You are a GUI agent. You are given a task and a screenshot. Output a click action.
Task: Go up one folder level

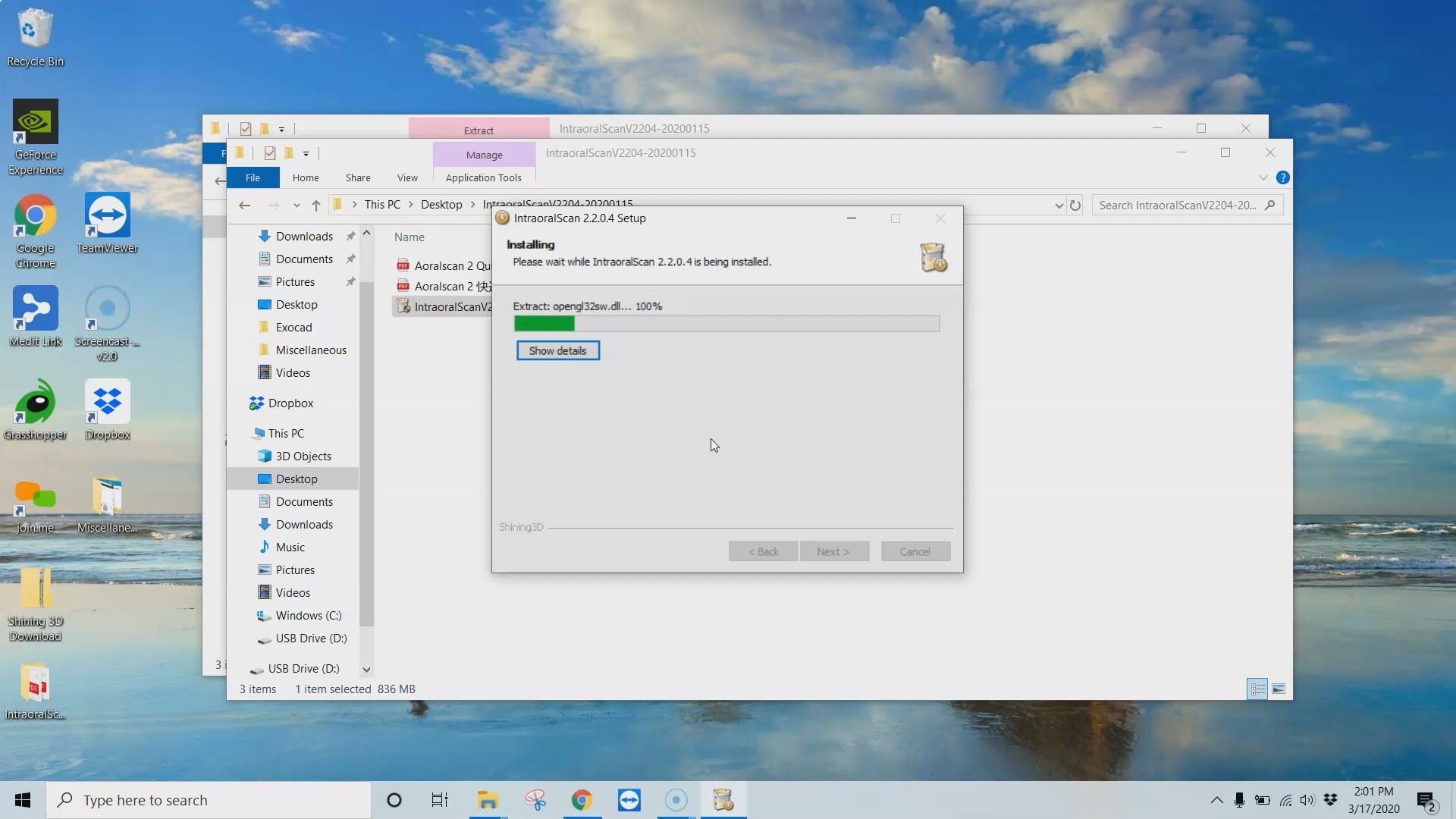[316, 206]
